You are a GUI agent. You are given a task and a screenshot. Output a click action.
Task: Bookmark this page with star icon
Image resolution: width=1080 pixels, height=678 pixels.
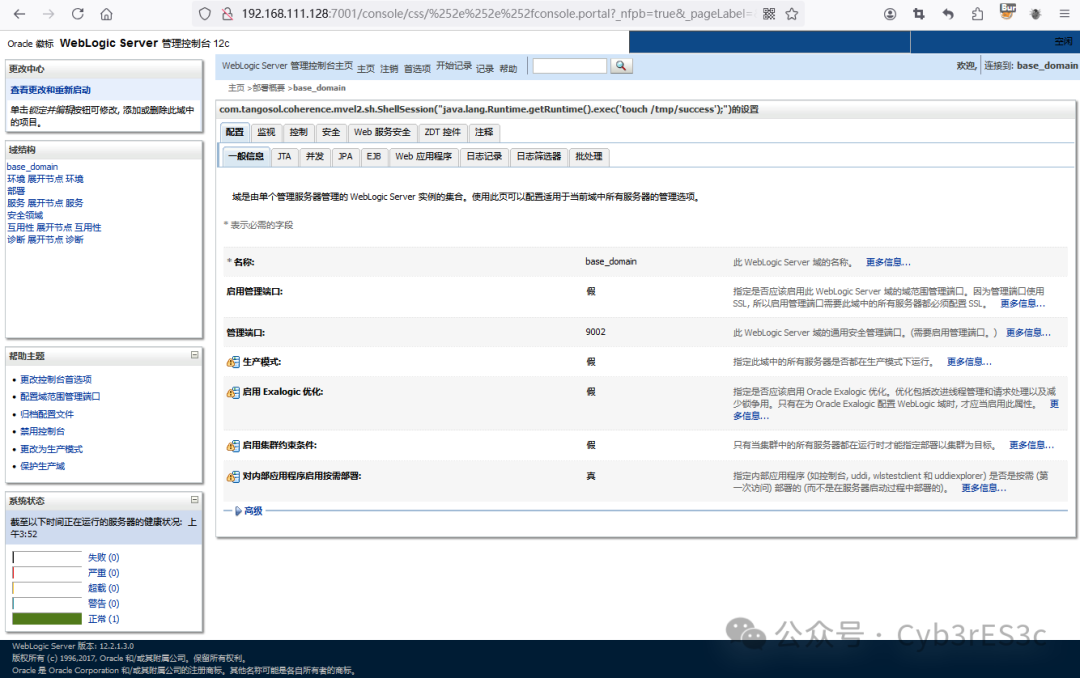click(792, 14)
